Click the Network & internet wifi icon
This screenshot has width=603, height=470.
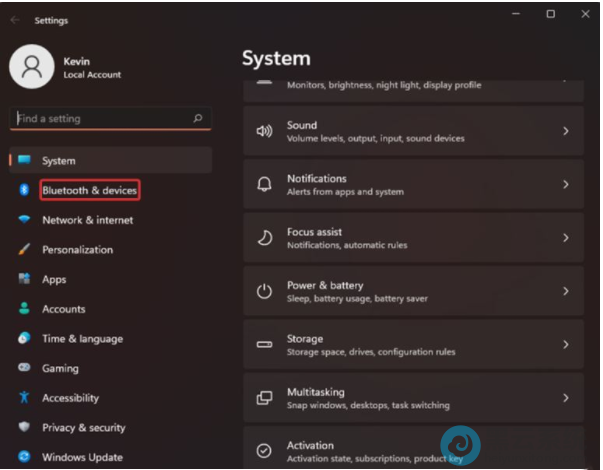coord(24,220)
